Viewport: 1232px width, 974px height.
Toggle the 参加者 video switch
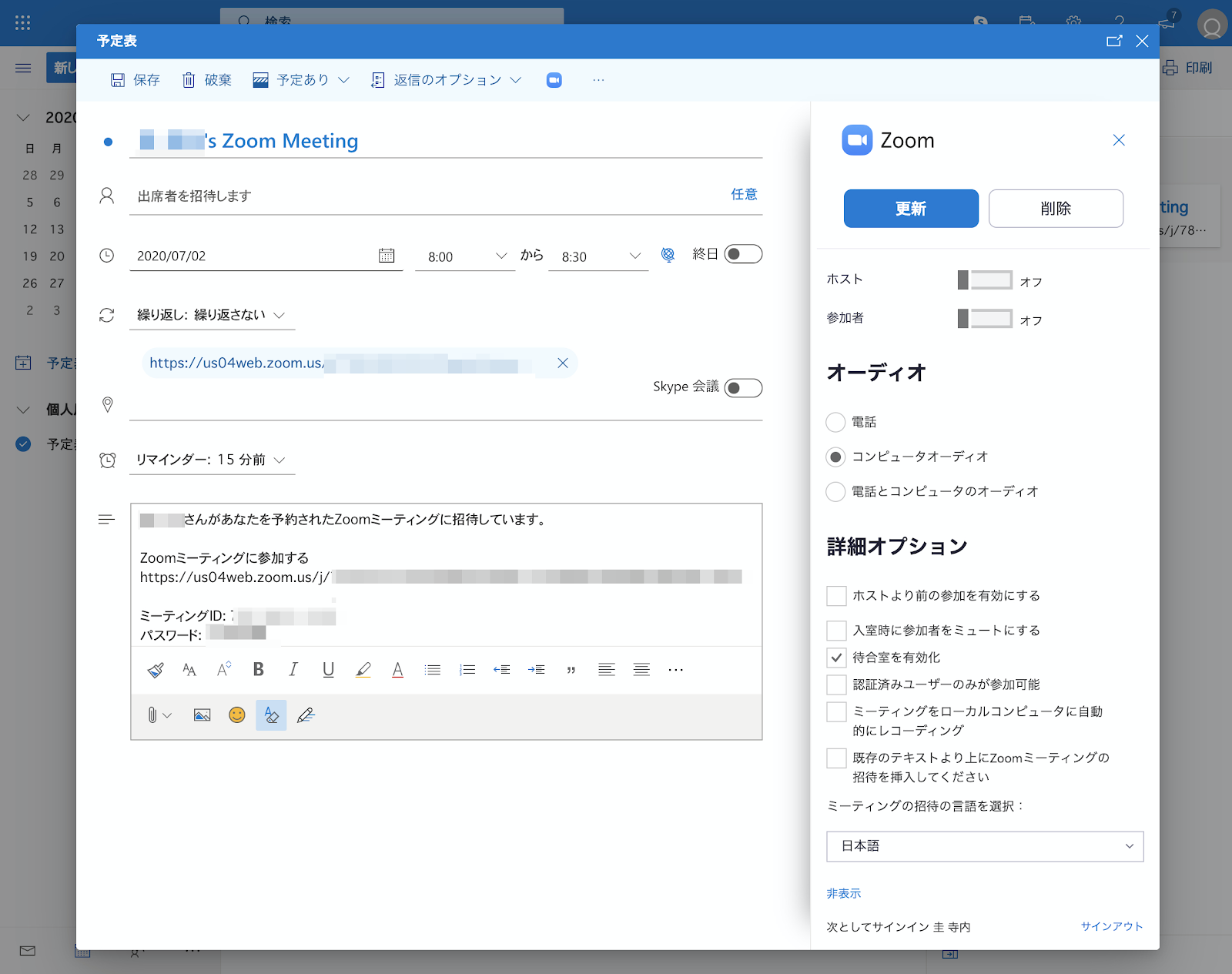985,319
